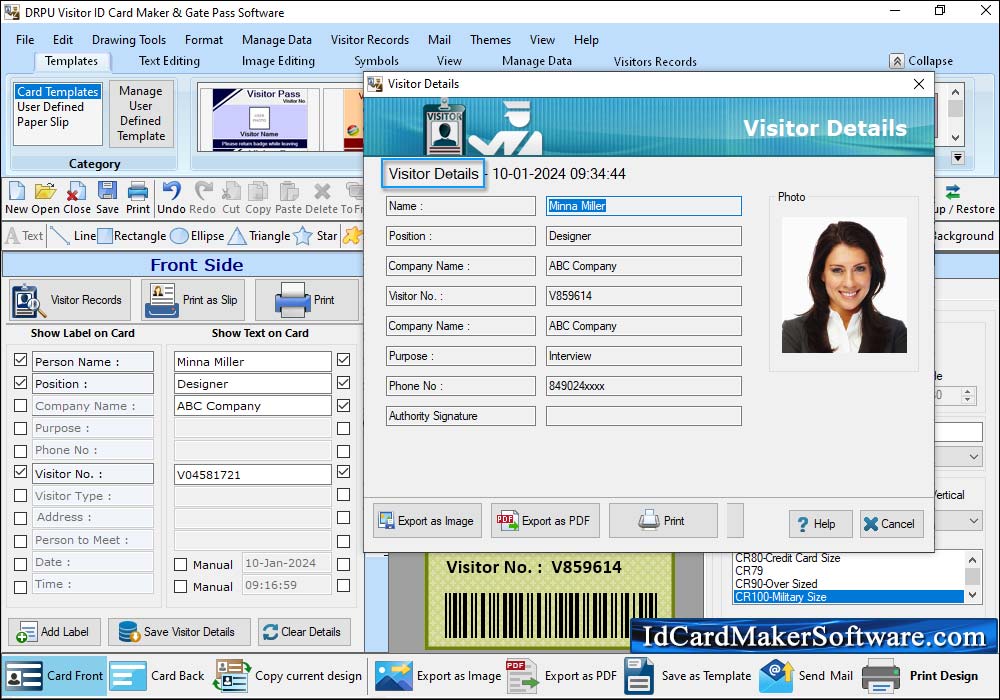Uncheck the Person Name label checkbox
Screen dimensions: 1000x700
(20, 360)
